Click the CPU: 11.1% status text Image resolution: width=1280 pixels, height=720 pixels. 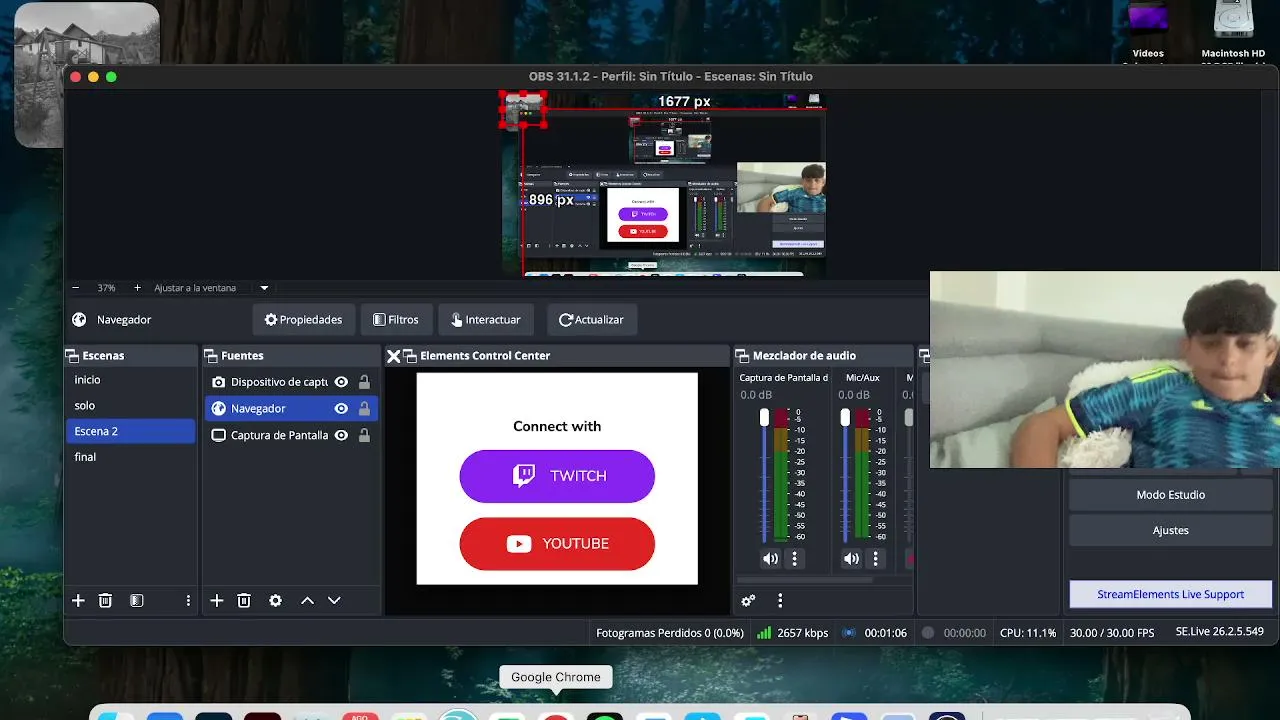click(x=1028, y=633)
